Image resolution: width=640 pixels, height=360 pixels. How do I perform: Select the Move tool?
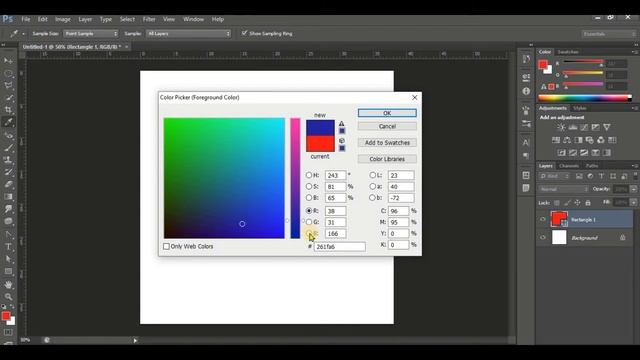click(x=8, y=61)
